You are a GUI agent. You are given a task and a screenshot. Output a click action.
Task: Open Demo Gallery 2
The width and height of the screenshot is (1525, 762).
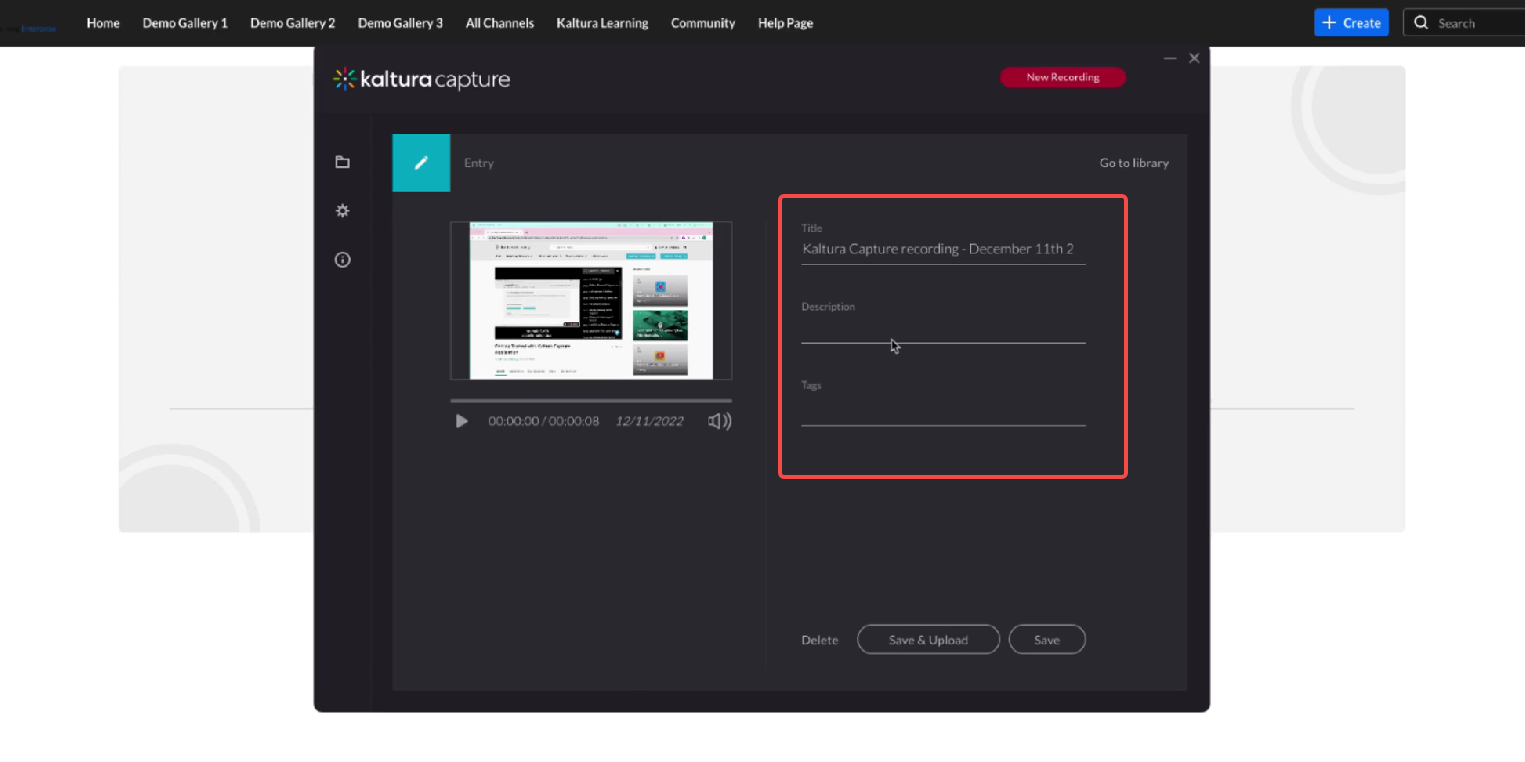tap(293, 23)
